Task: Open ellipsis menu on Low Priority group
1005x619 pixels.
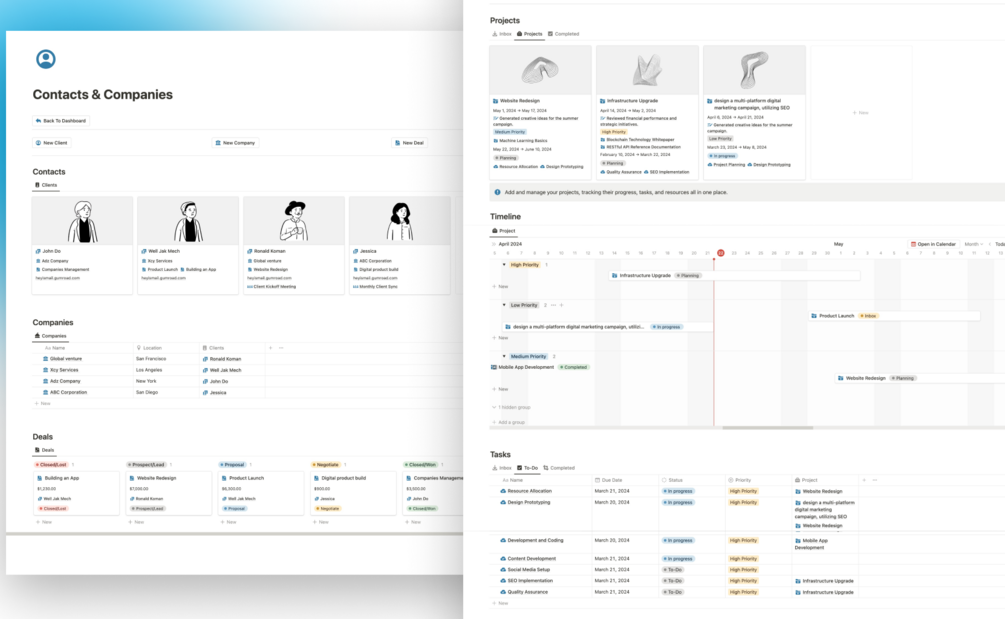Action: (554, 305)
